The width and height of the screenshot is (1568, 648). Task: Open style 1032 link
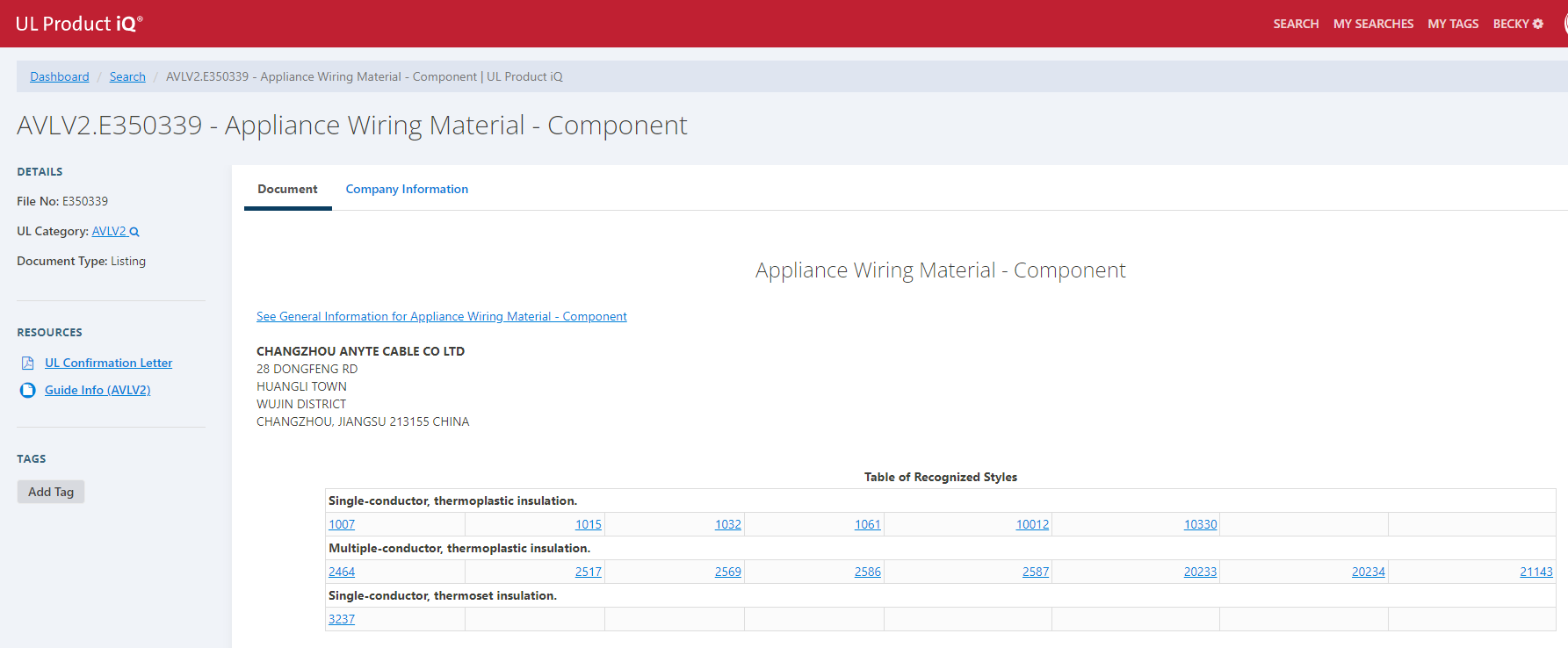point(728,524)
